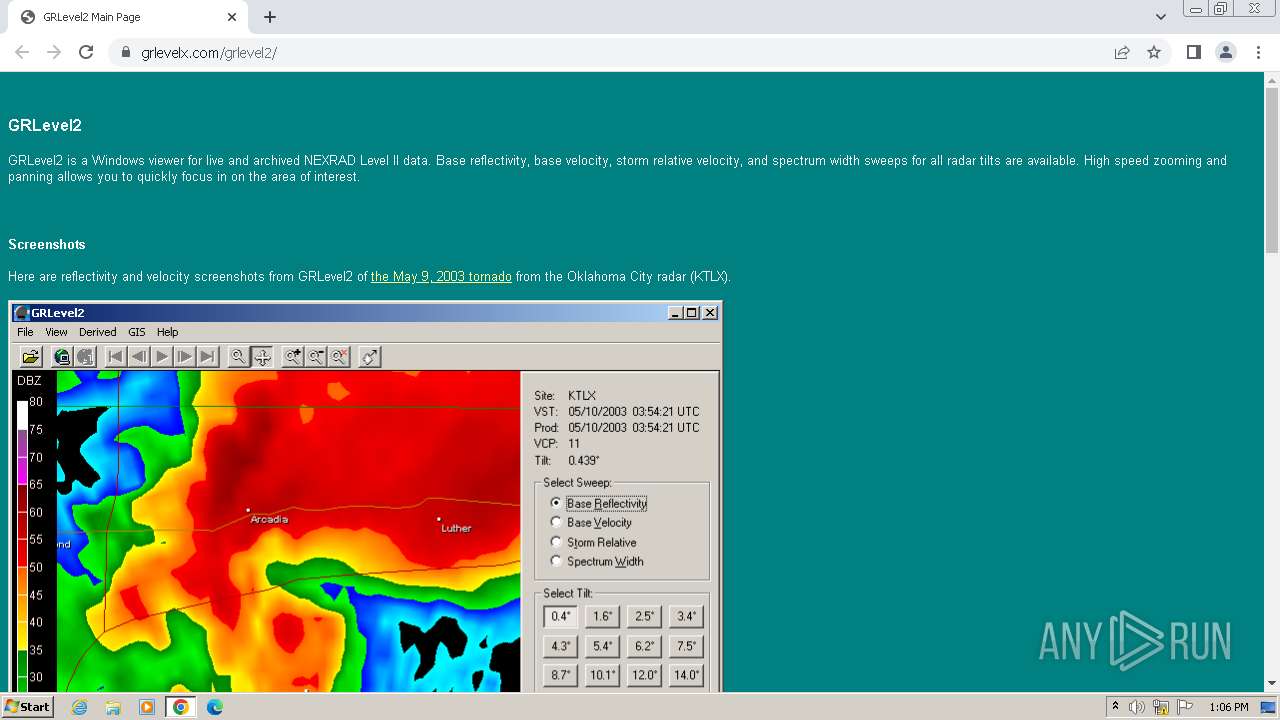Select the 6.2° tilt button

click(x=644, y=646)
